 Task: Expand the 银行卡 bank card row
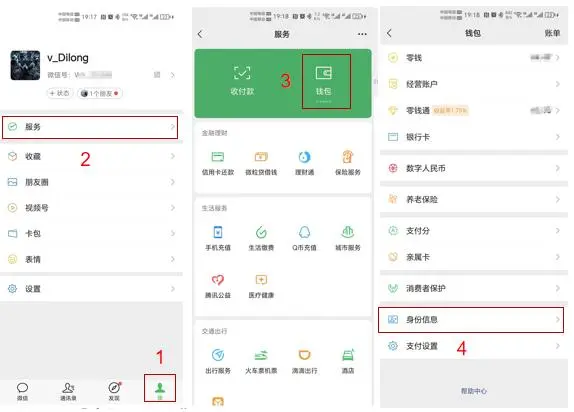tap(473, 137)
